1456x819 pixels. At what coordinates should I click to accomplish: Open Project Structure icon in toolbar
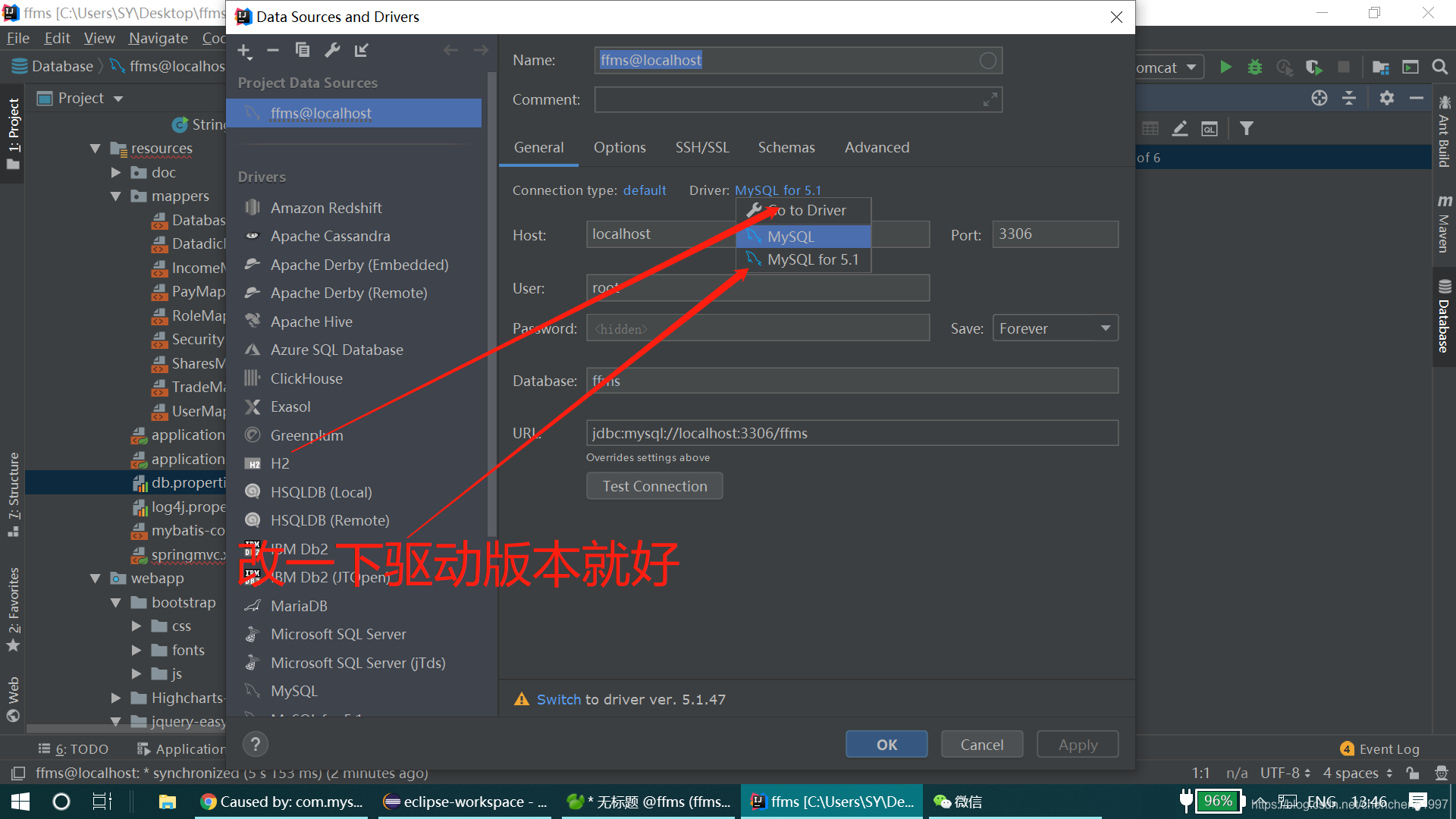(x=1380, y=67)
